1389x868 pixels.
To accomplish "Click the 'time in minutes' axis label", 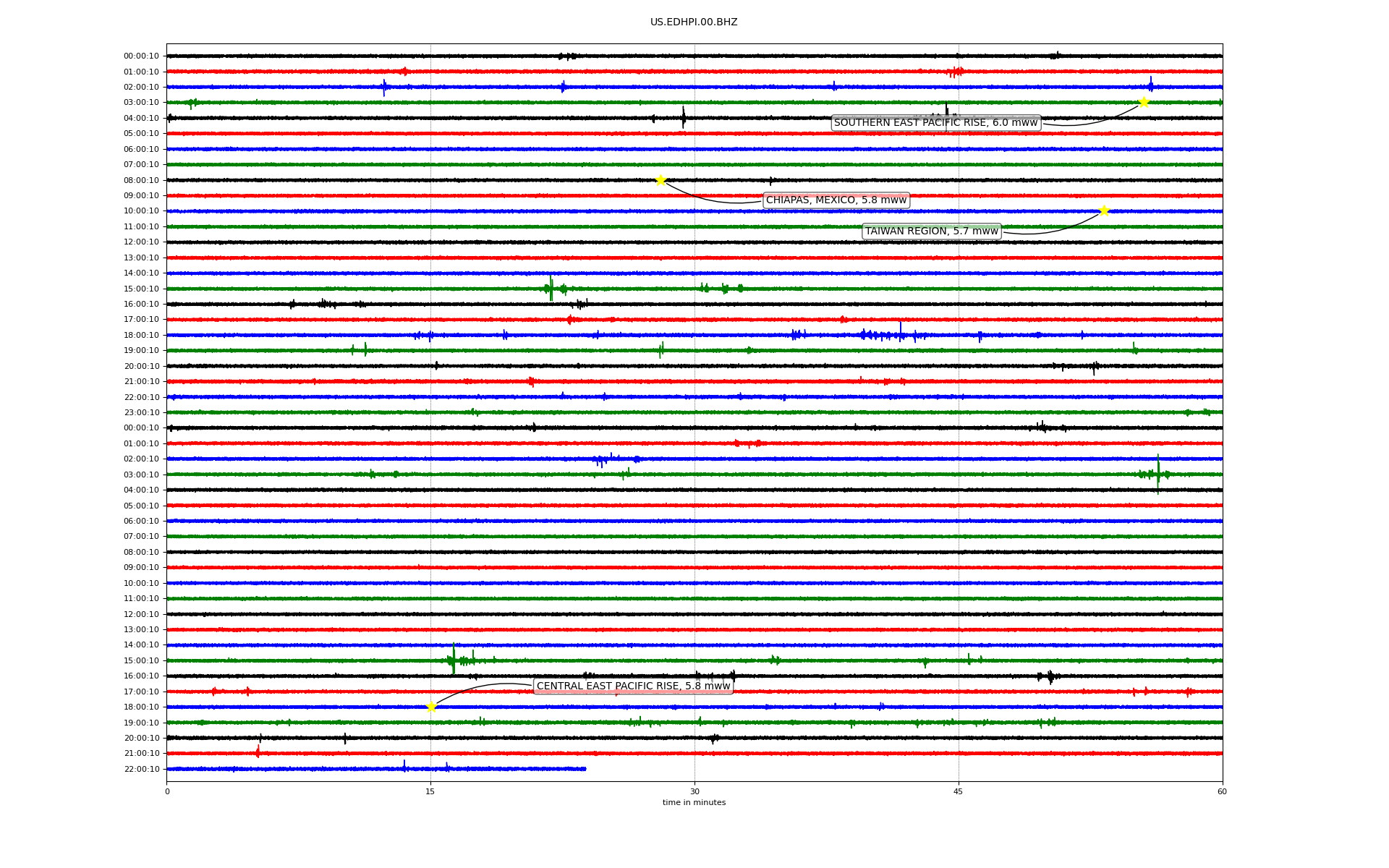I will point(694,803).
